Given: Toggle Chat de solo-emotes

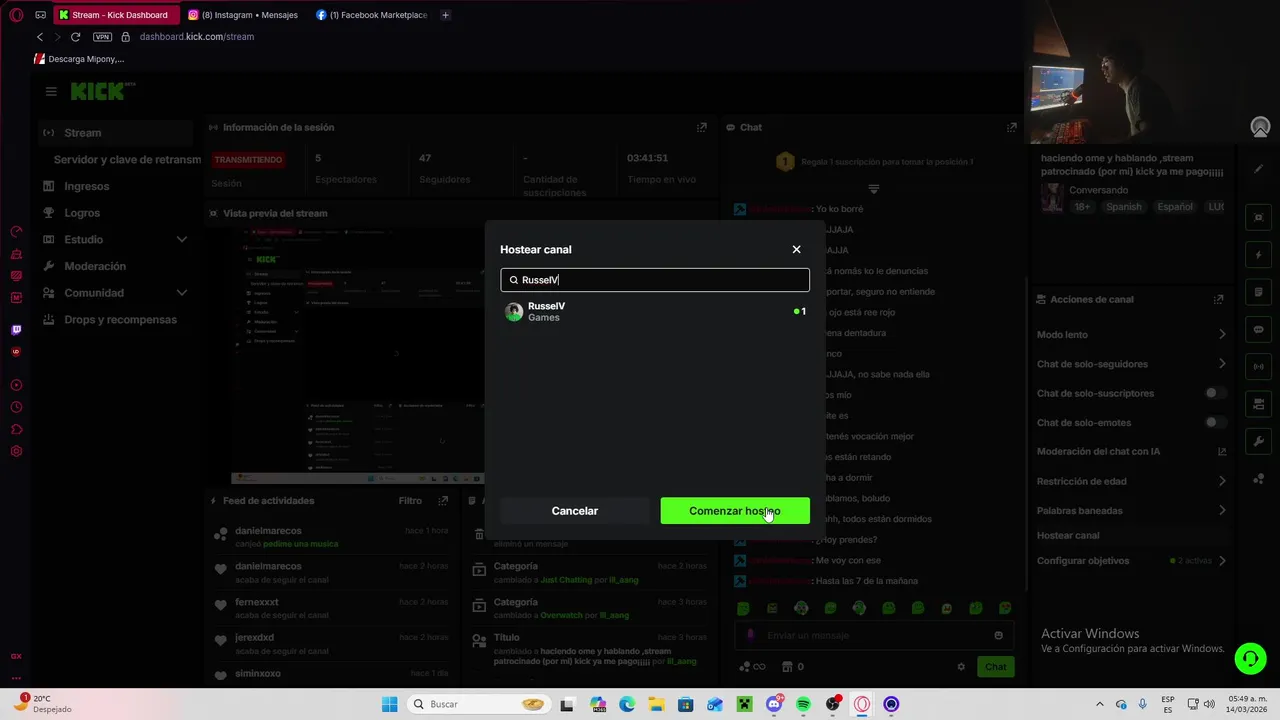Looking at the screenshot, I should [1214, 422].
